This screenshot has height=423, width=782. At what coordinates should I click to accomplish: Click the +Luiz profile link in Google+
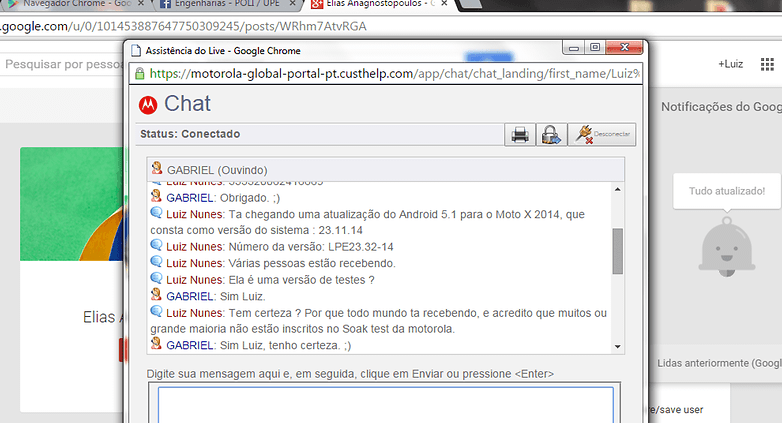coord(731,64)
